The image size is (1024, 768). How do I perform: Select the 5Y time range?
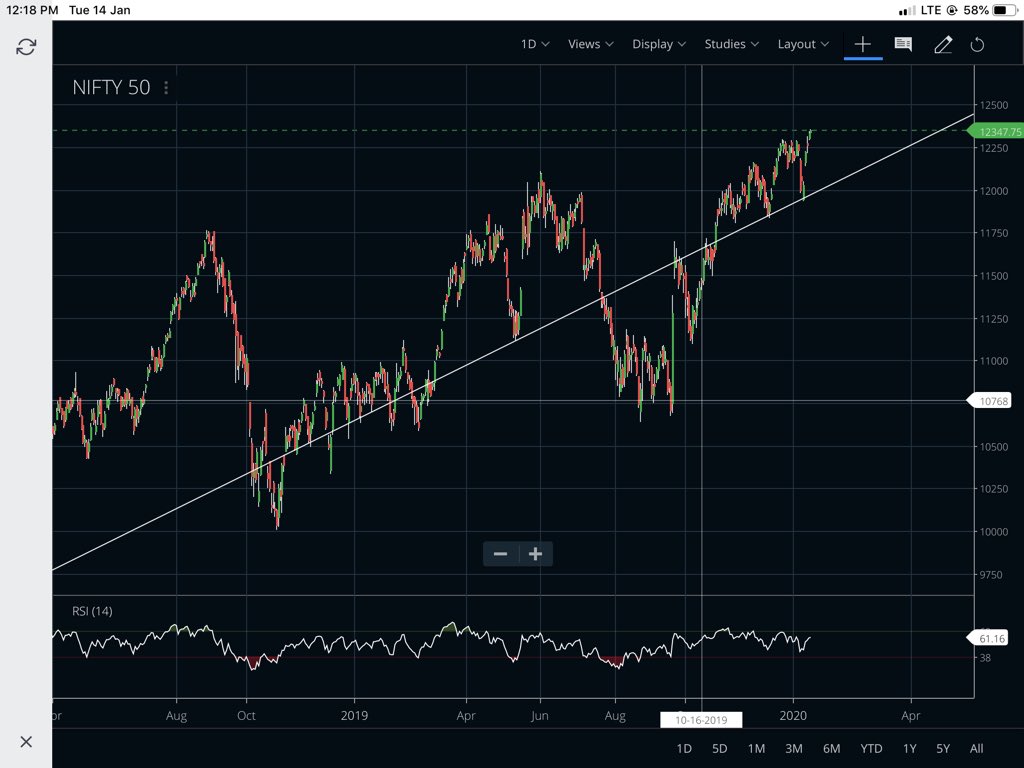coord(943,748)
